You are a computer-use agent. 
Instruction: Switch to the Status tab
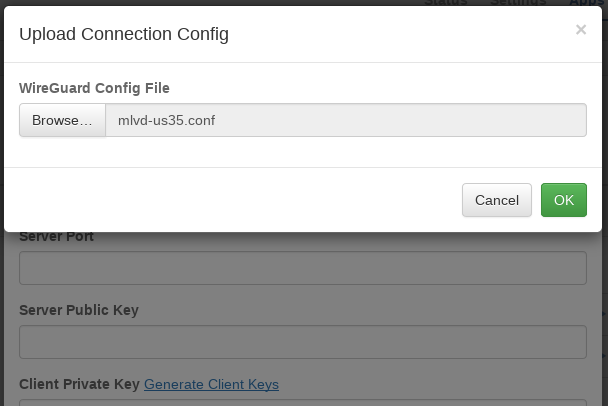[445, 2]
